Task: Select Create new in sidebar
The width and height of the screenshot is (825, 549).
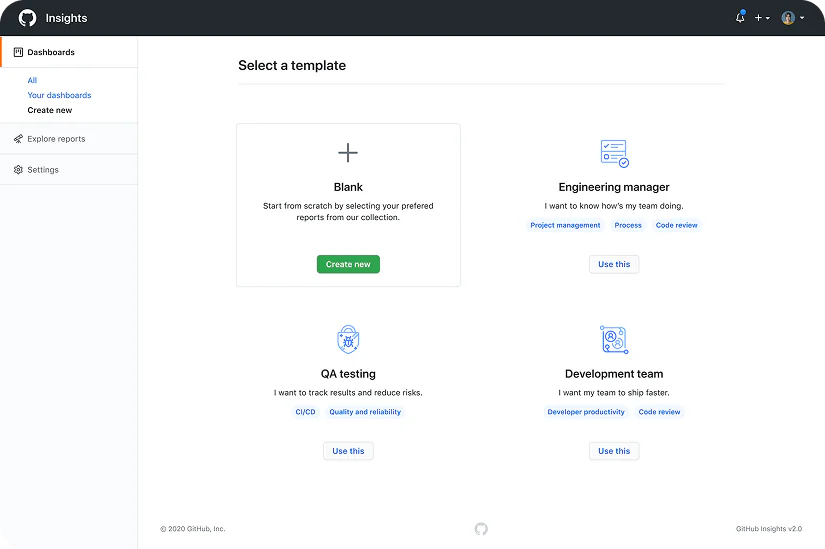Action: coord(50,110)
